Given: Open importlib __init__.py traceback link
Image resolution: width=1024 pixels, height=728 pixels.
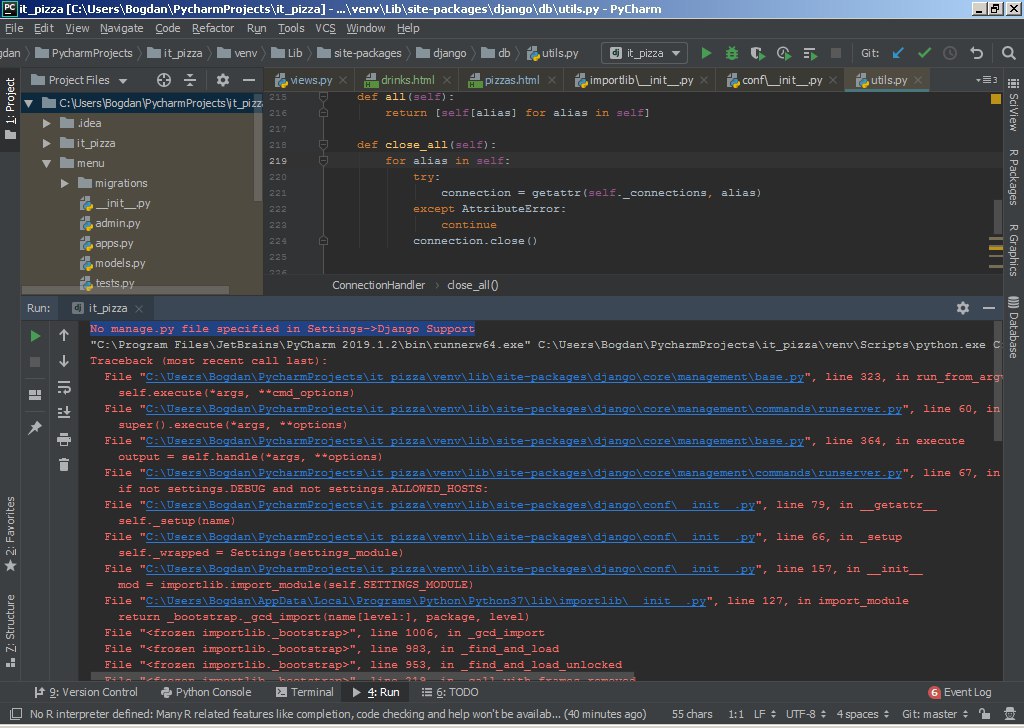Looking at the screenshot, I should pos(426,601).
